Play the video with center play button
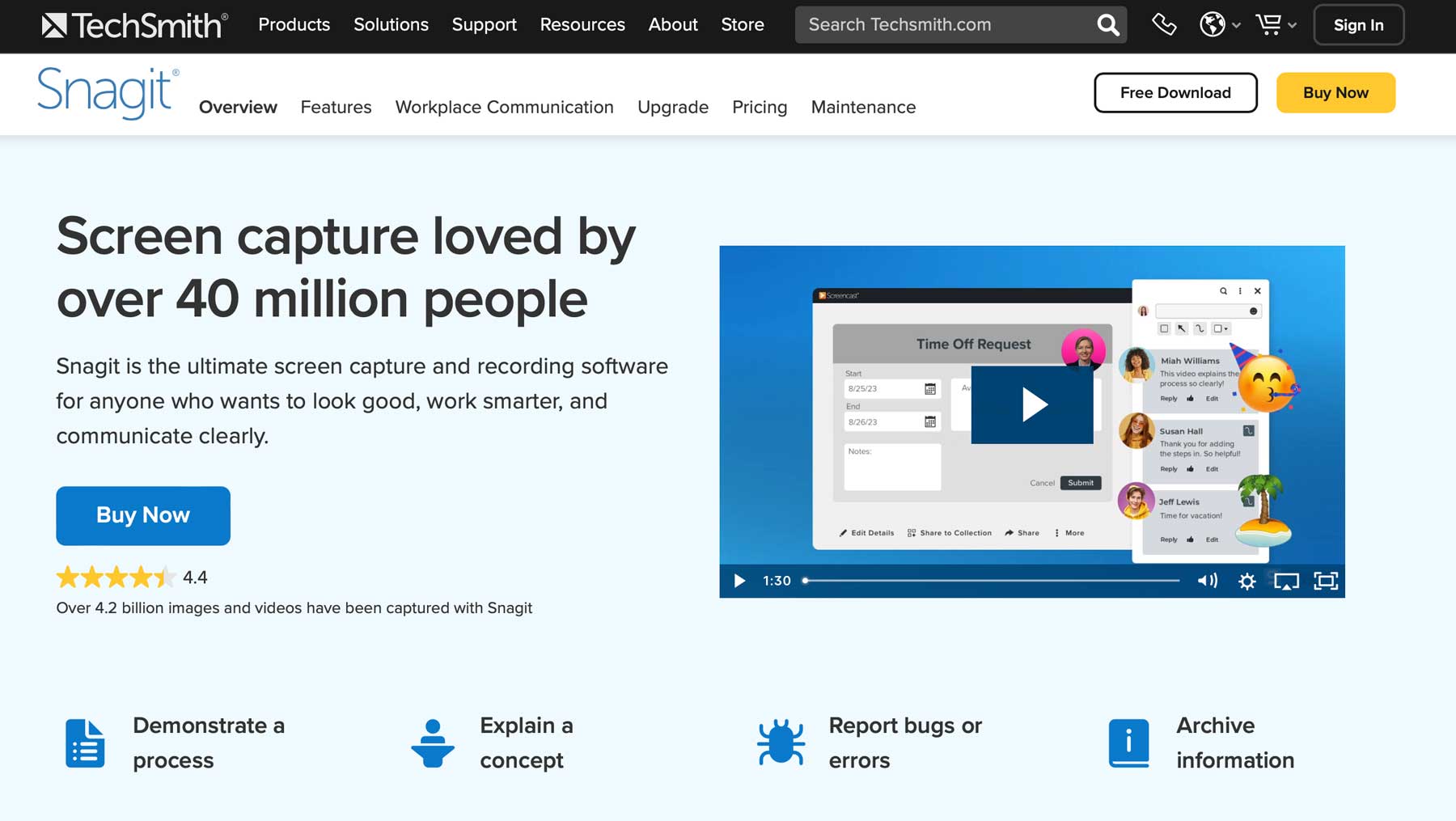 coord(1031,404)
